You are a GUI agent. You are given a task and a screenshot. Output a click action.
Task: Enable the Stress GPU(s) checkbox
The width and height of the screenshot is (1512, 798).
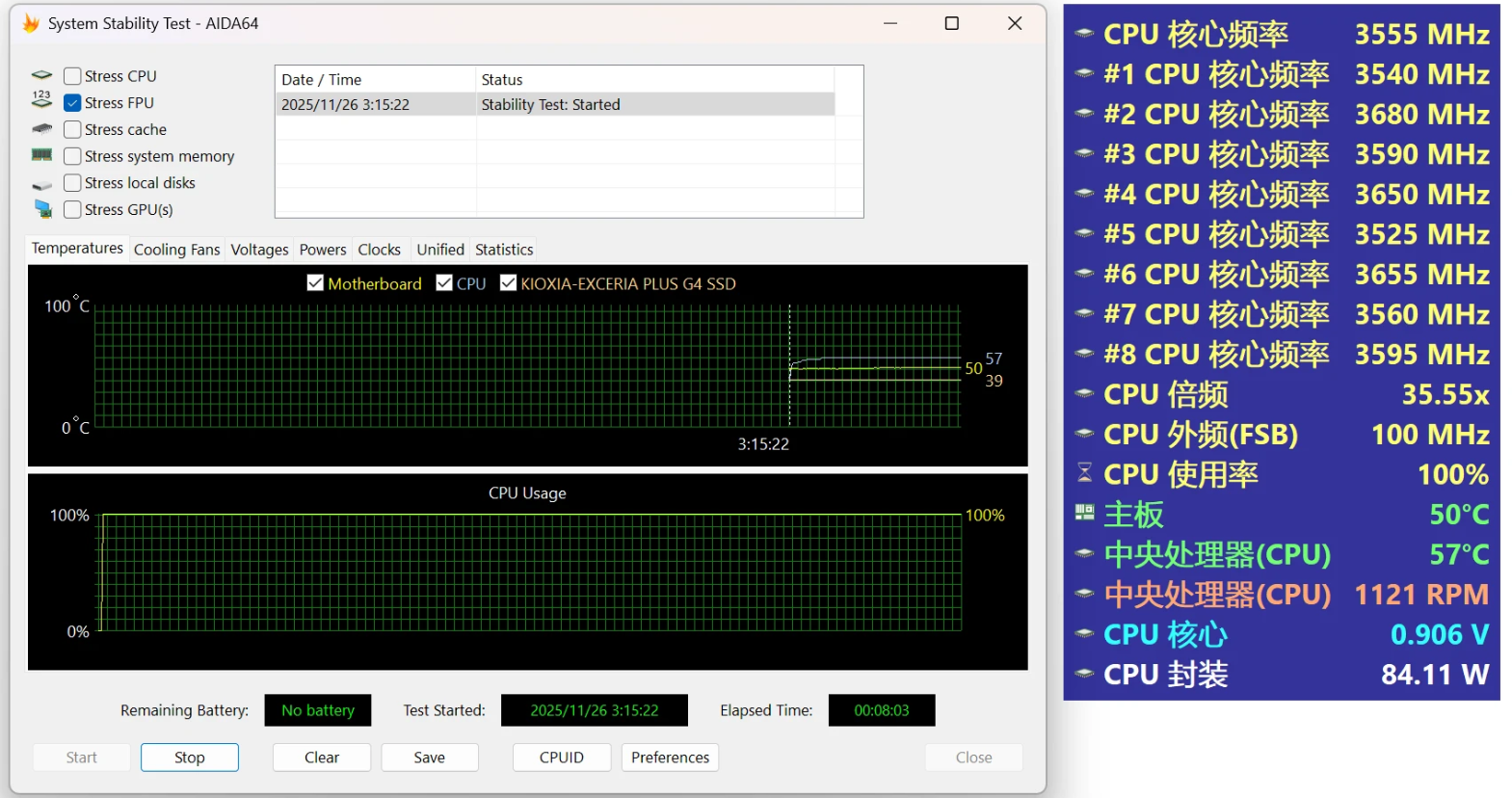tap(72, 209)
